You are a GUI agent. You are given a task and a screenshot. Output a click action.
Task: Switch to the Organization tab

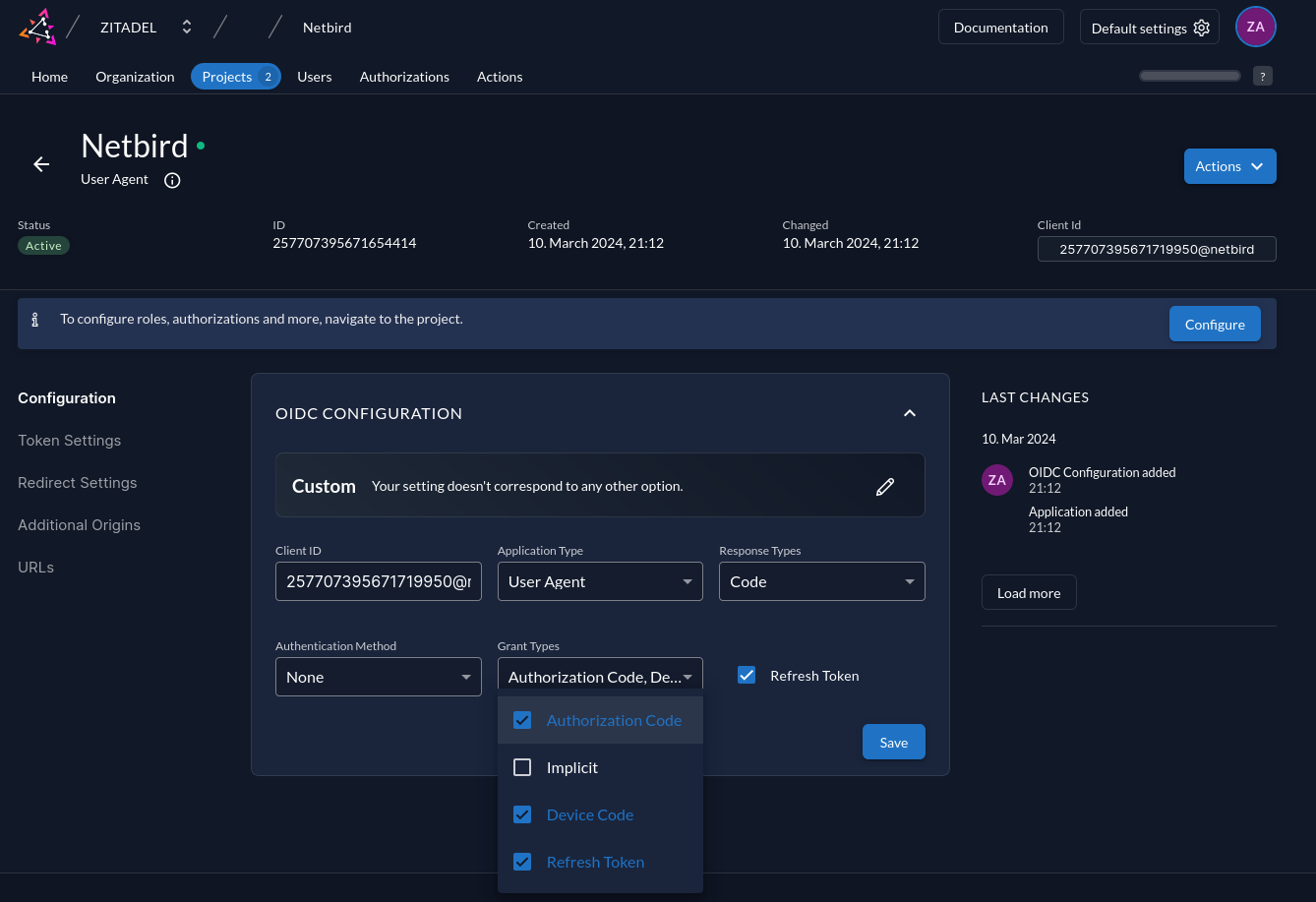pos(135,76)
